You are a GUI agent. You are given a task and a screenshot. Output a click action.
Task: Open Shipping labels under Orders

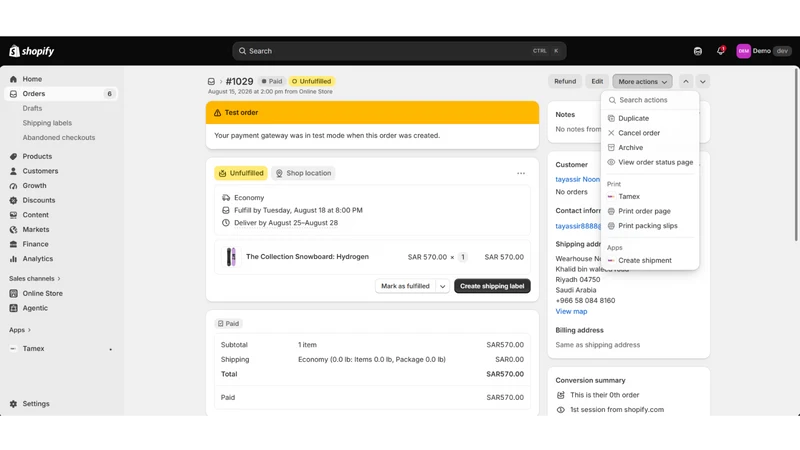click(x=47, y=123)
